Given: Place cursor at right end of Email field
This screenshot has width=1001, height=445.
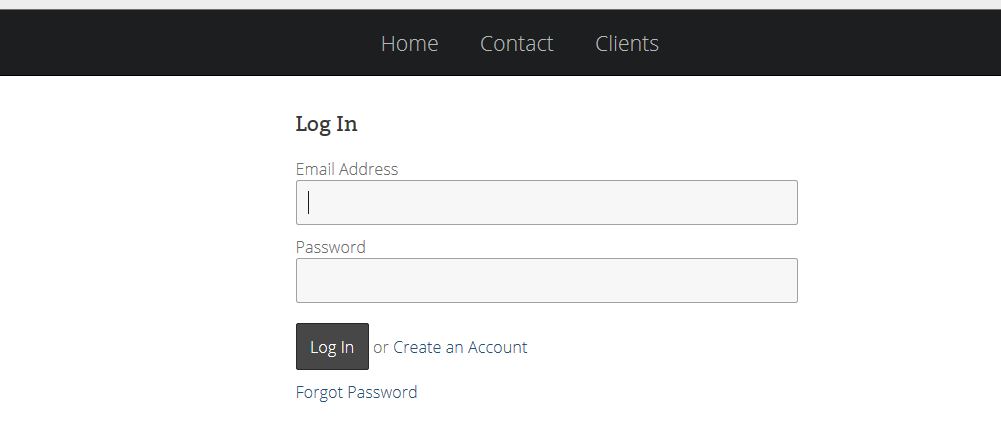Looking at the screenshot, I should click(785, 202).
